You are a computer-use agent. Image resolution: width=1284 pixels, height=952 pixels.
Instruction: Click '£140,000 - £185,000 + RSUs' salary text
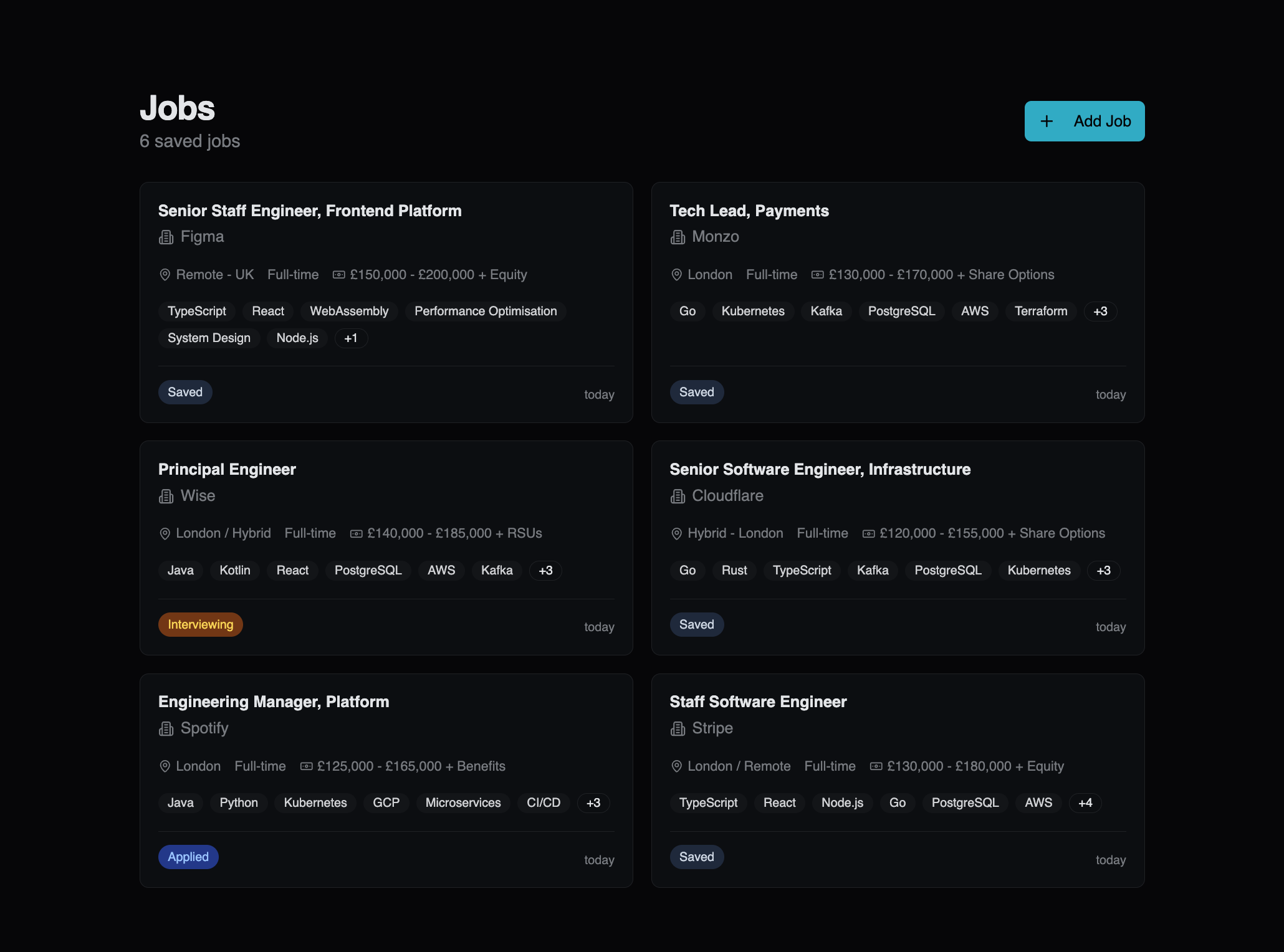pos(454,533)
